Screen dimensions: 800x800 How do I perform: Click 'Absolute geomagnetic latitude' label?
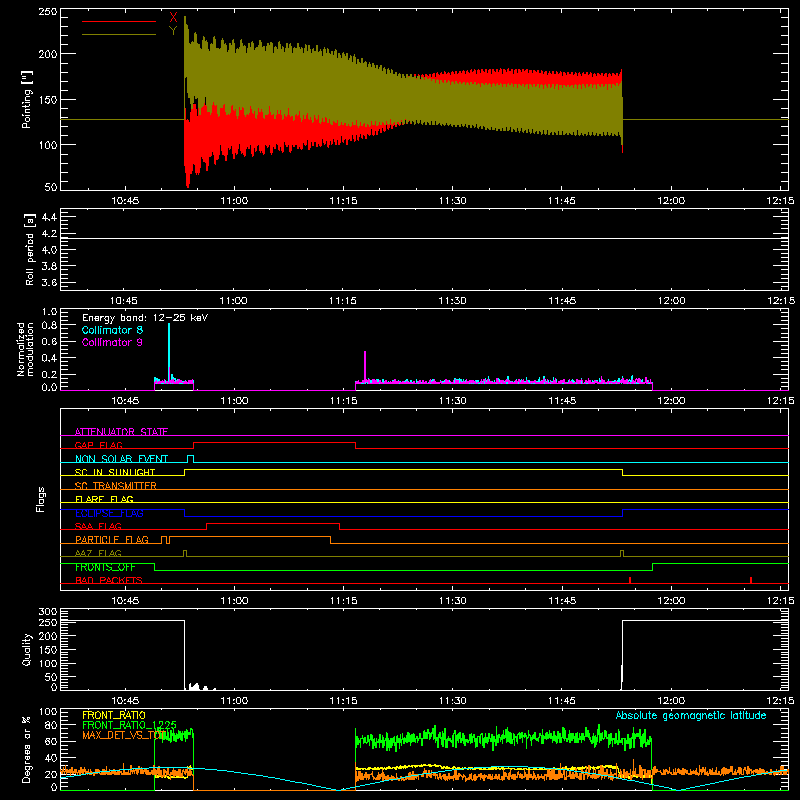coord(691,716)
